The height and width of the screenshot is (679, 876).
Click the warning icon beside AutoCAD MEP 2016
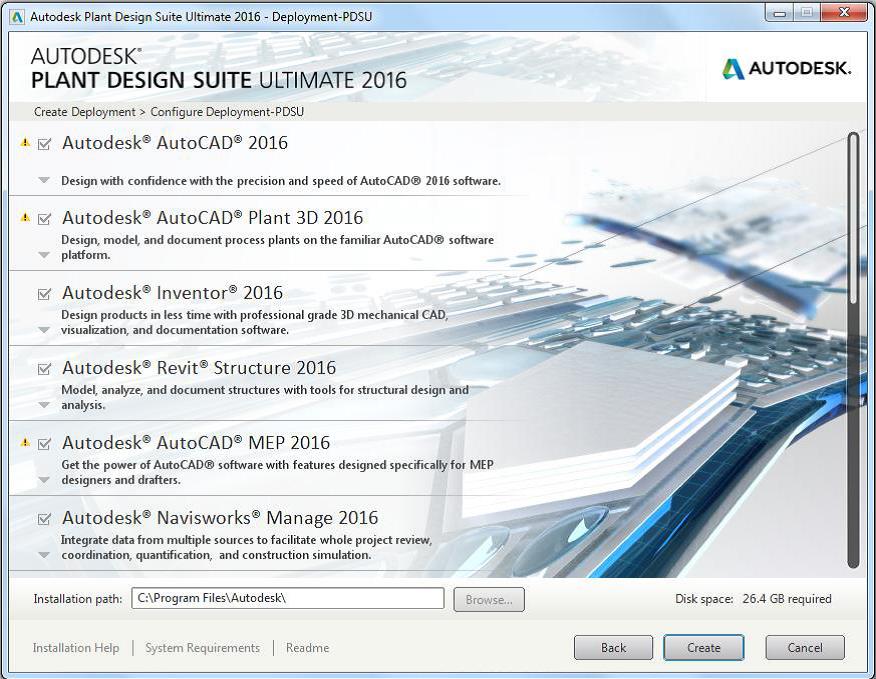pos(25,443)
